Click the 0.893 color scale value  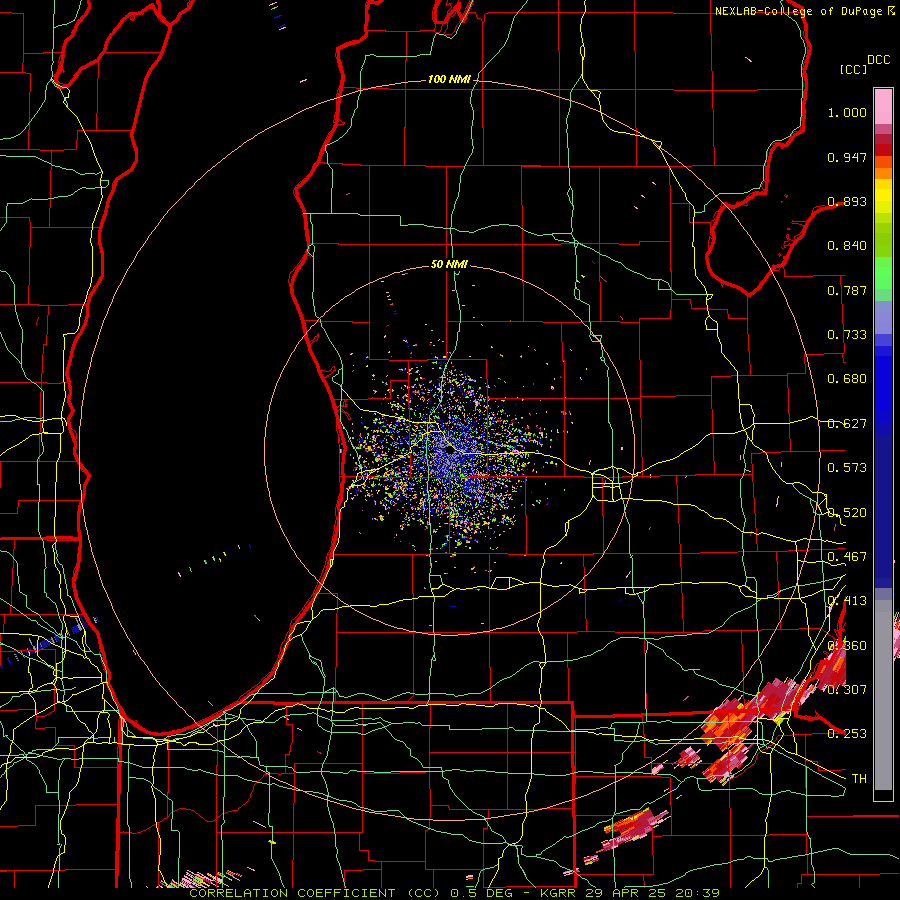click(847, 201)
